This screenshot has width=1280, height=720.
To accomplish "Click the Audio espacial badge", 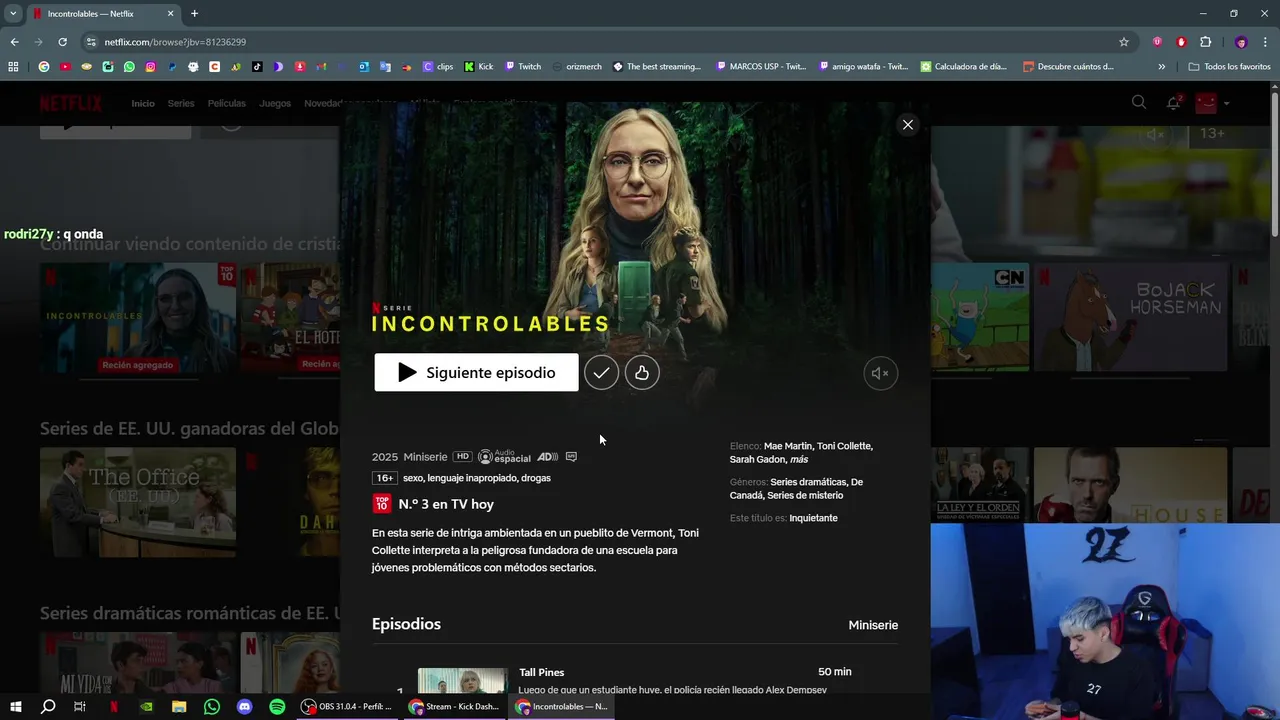I will click(504, 457).
